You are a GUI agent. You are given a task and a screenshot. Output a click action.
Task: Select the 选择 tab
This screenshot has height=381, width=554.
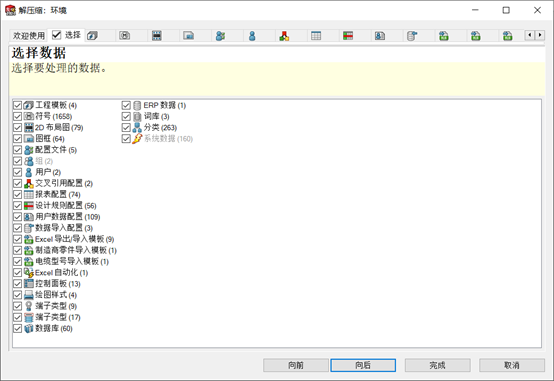point(66,35)
